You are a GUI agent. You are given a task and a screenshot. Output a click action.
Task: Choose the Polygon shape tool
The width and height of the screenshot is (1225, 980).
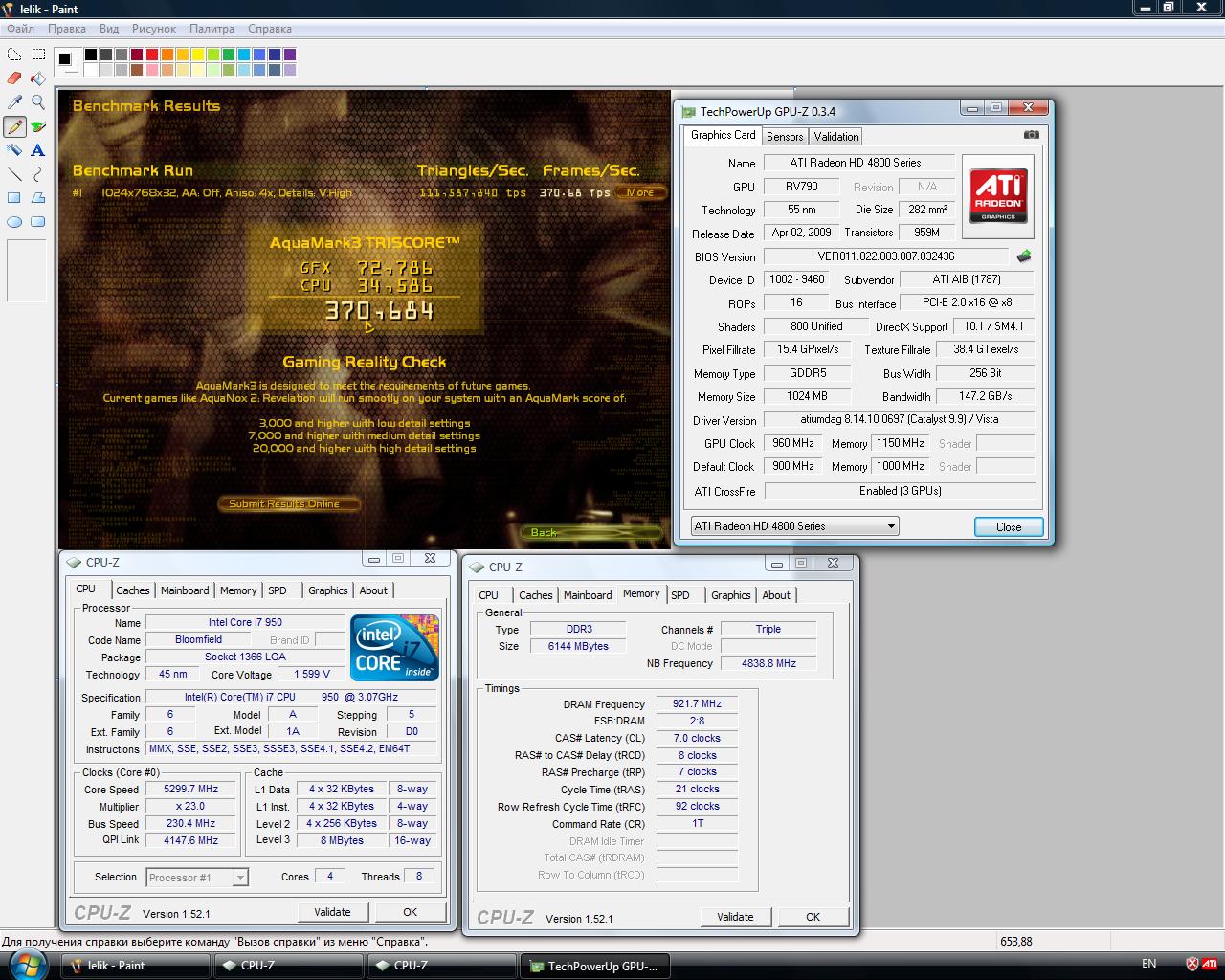point(38,198)
